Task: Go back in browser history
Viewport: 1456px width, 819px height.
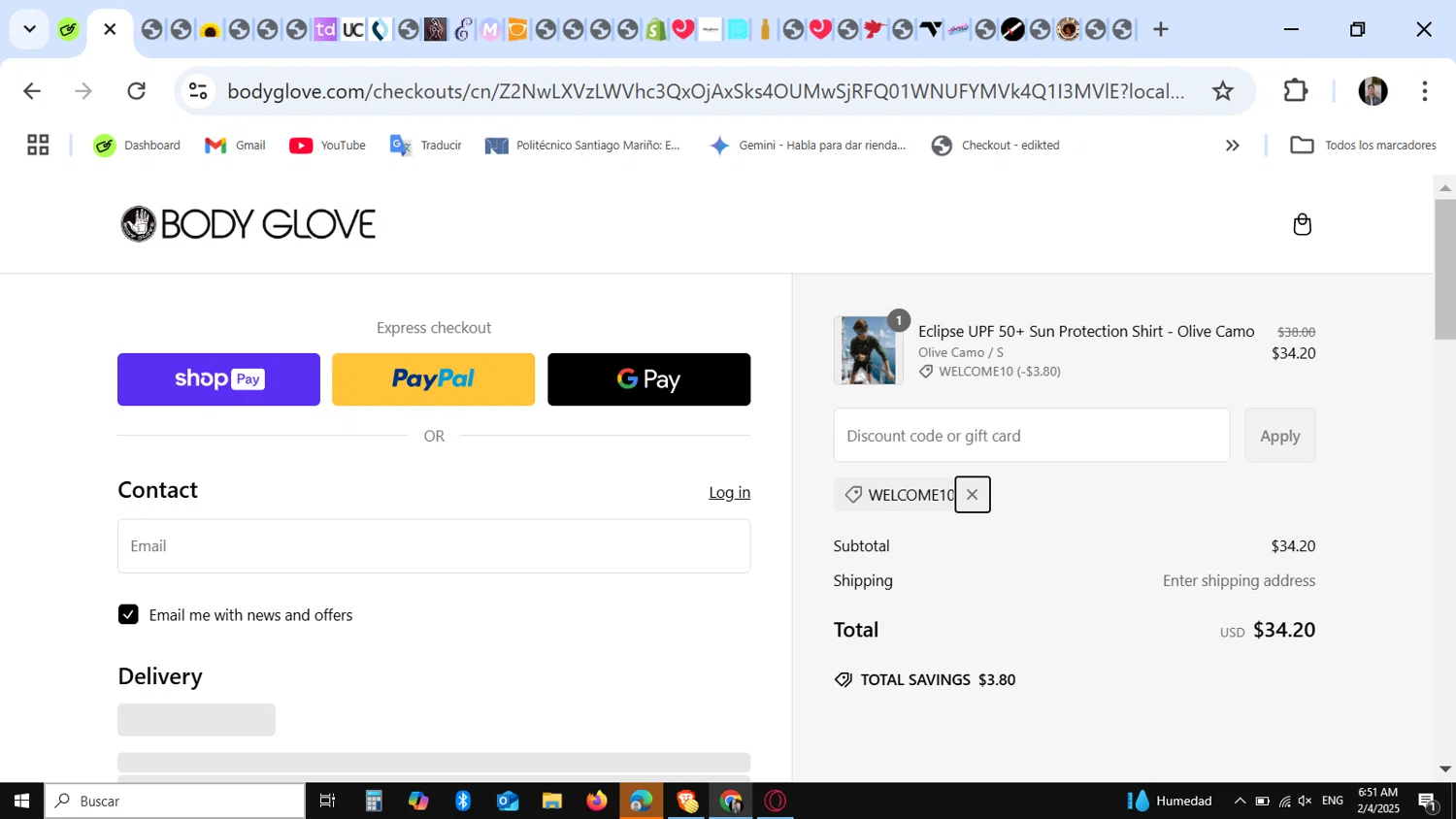Action: pos(32,91)
